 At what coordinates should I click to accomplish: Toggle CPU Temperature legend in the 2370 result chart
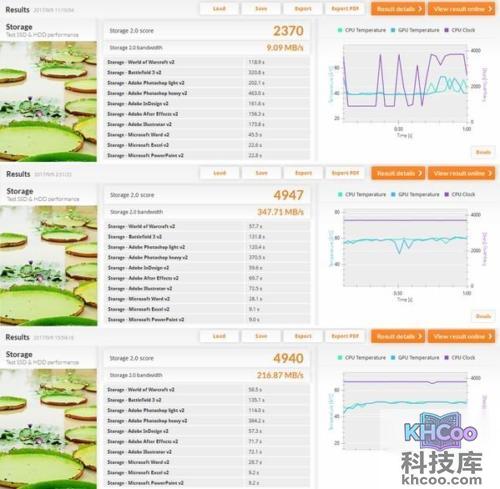[361, 30]
